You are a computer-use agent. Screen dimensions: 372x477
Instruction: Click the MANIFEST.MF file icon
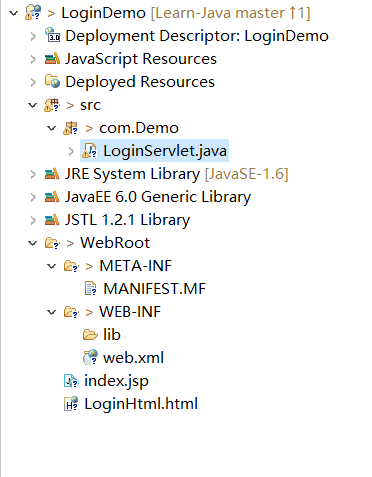[x=90, y=289]
